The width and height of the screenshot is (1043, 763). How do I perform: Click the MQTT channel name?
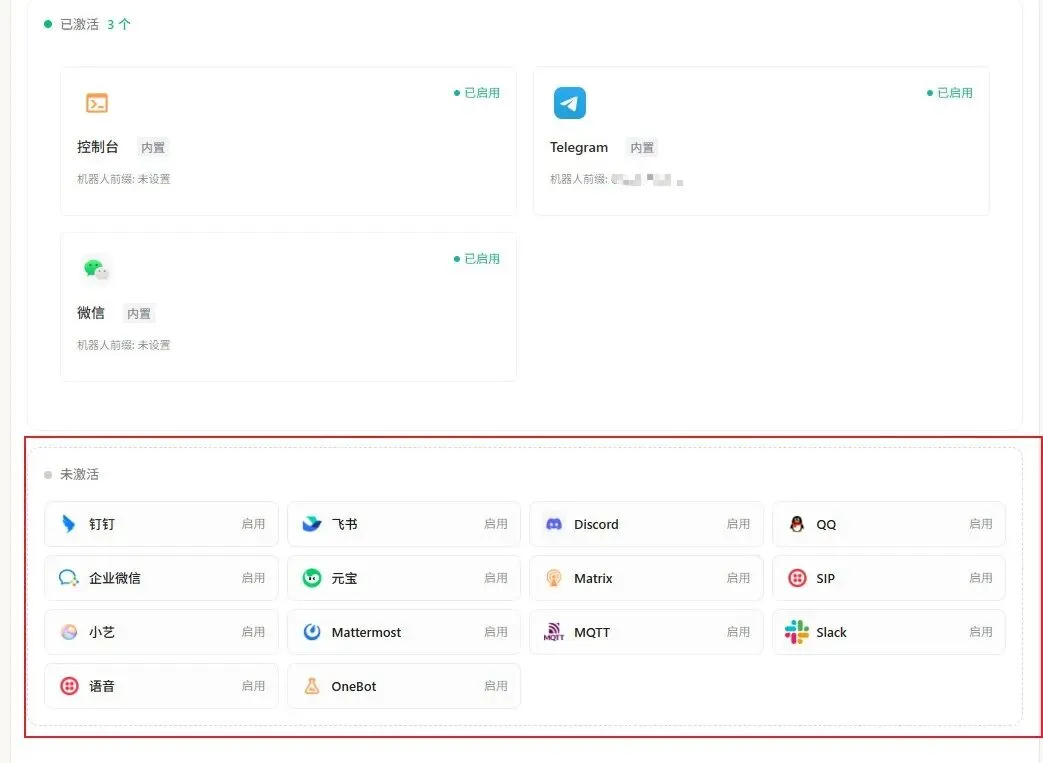tap(592, 632)
